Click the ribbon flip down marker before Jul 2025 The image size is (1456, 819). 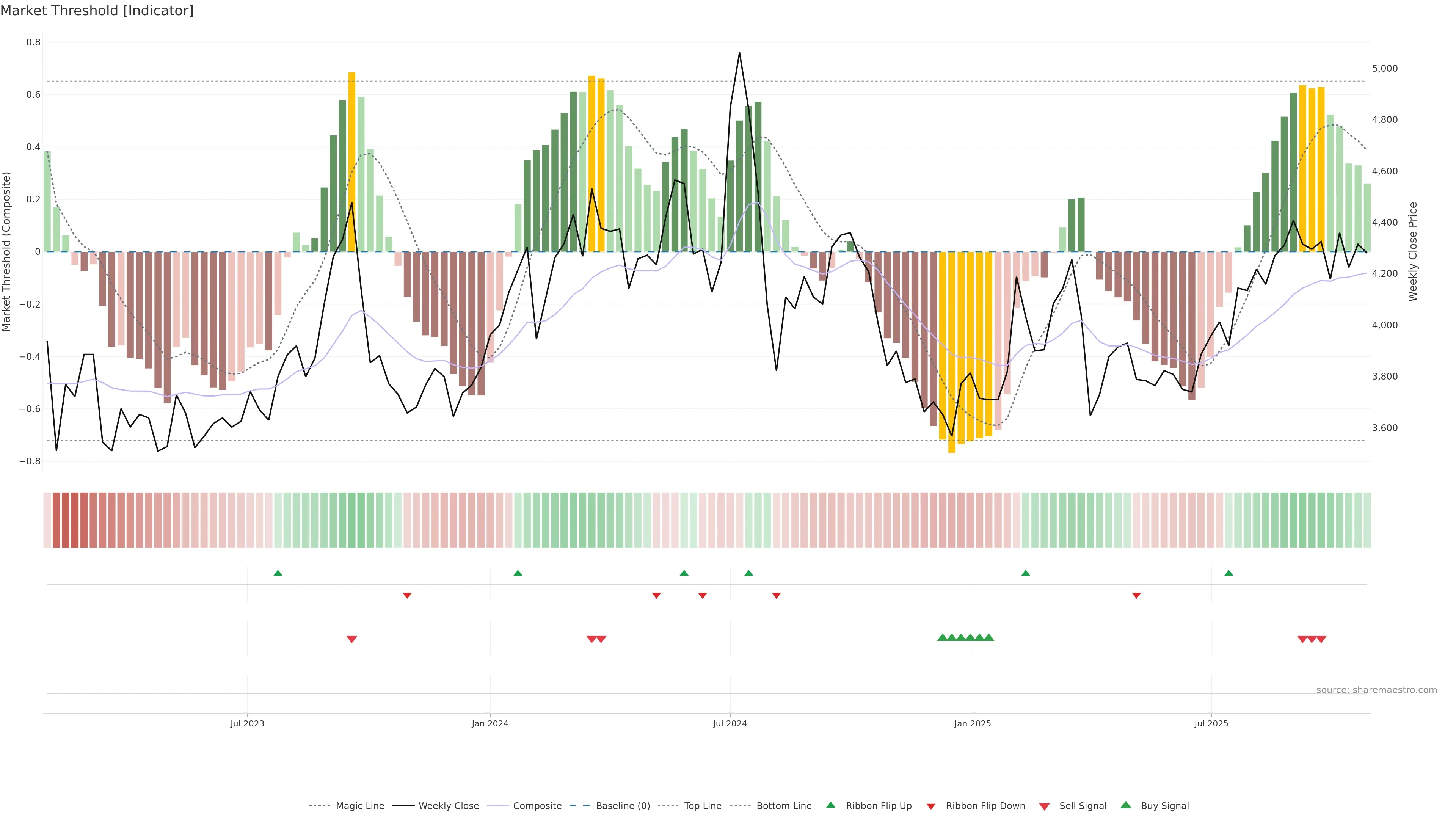click(x=1136, y=596)
